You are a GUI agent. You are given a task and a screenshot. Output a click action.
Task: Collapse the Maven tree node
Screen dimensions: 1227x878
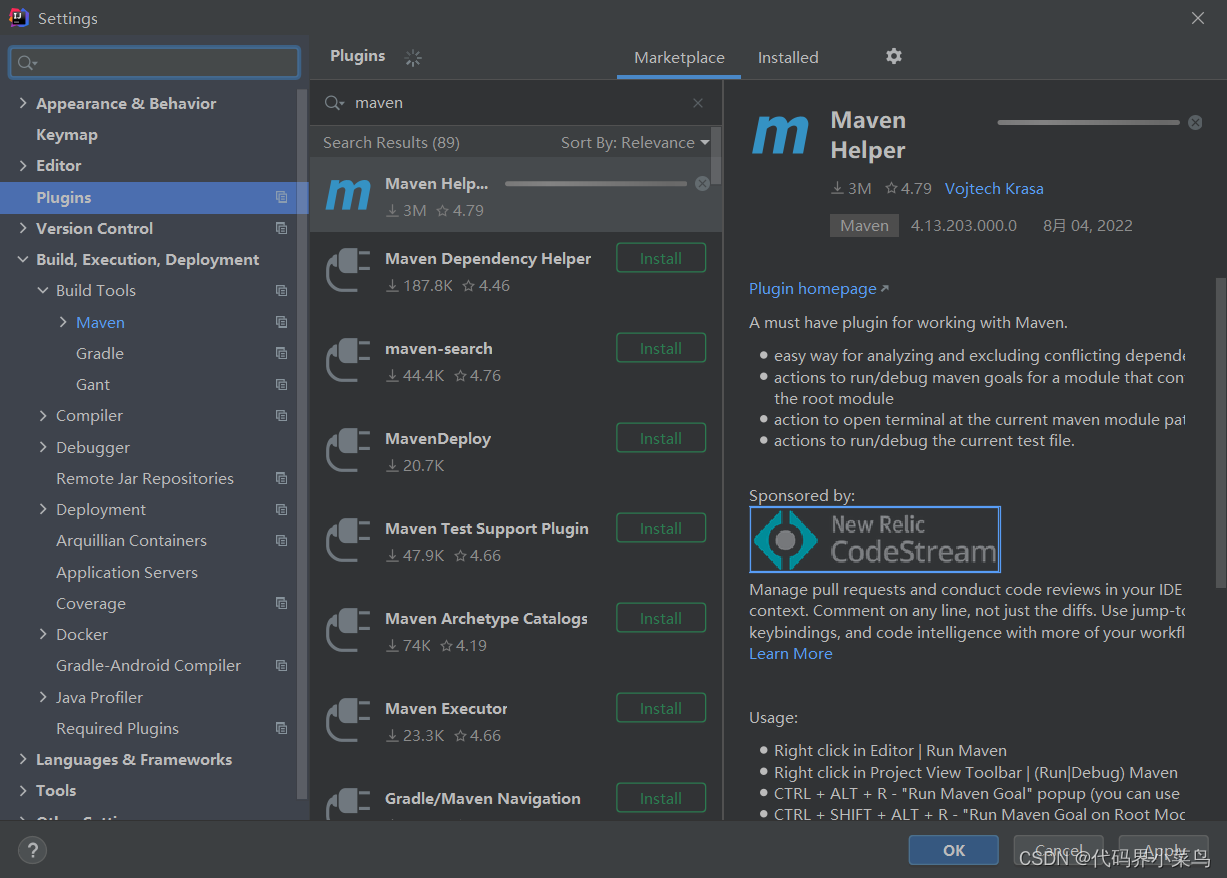coord(62,322)
